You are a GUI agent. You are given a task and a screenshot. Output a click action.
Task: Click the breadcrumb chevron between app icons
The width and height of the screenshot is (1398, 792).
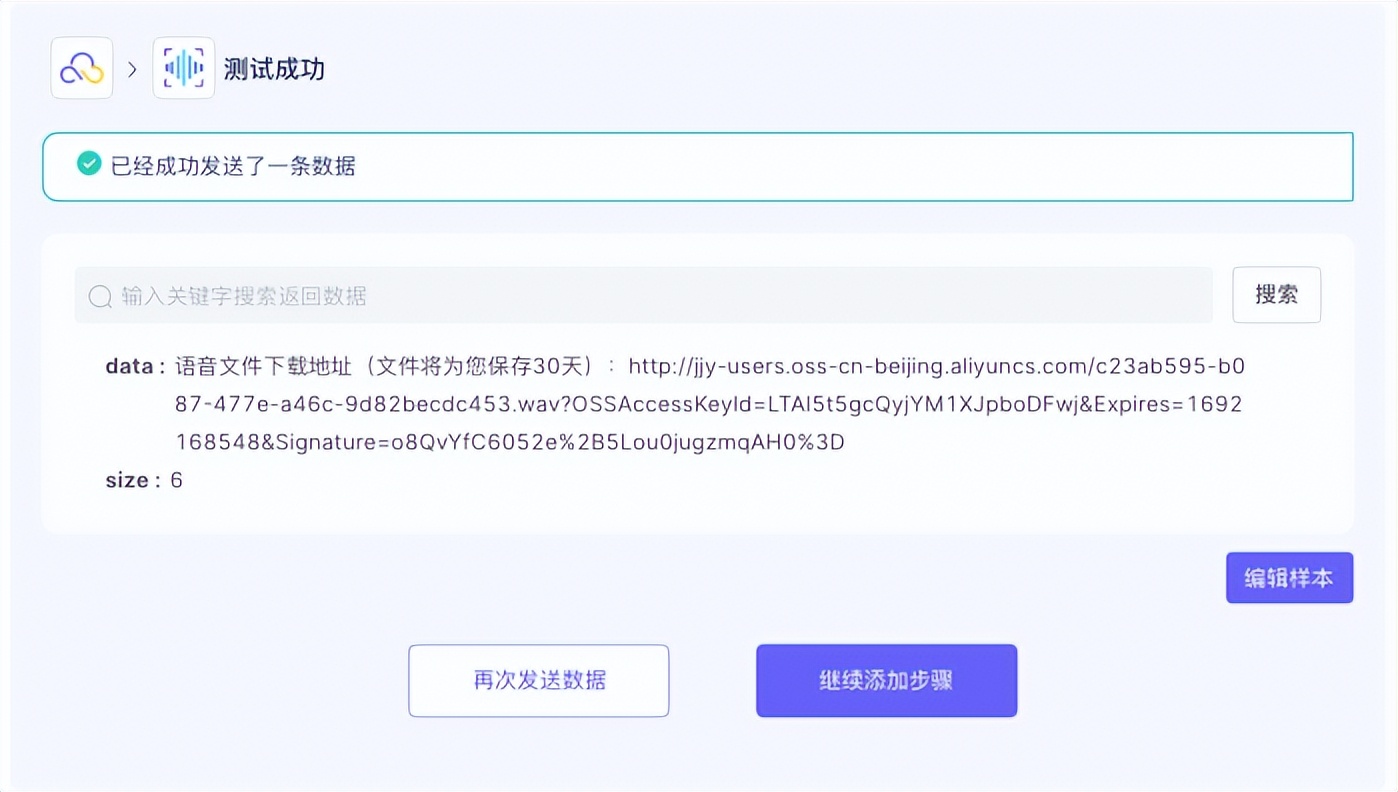tap(132, 69)
